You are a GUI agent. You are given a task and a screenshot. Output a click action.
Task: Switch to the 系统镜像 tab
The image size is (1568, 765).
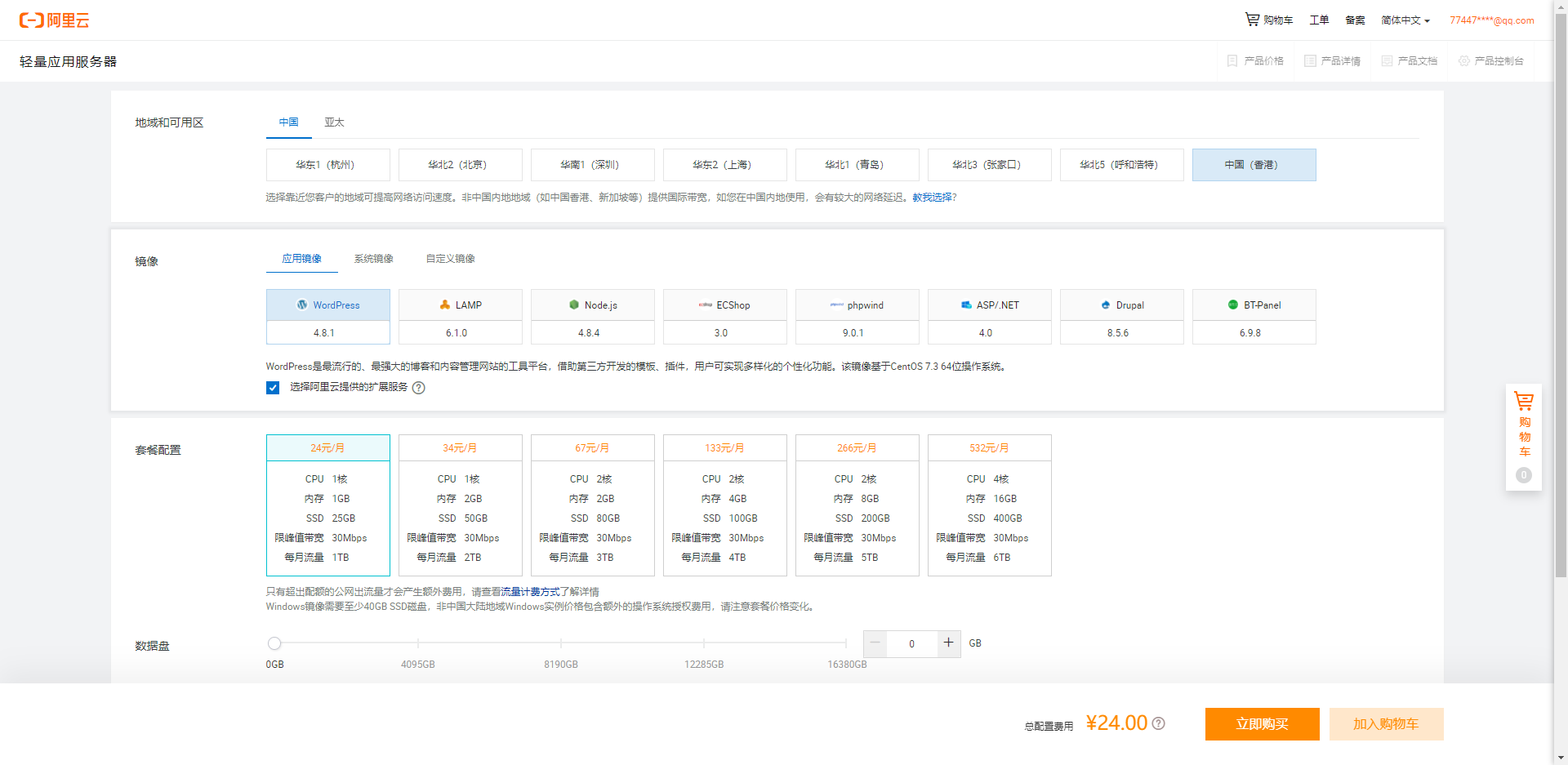pyautogui.click(x=374, y=259)
